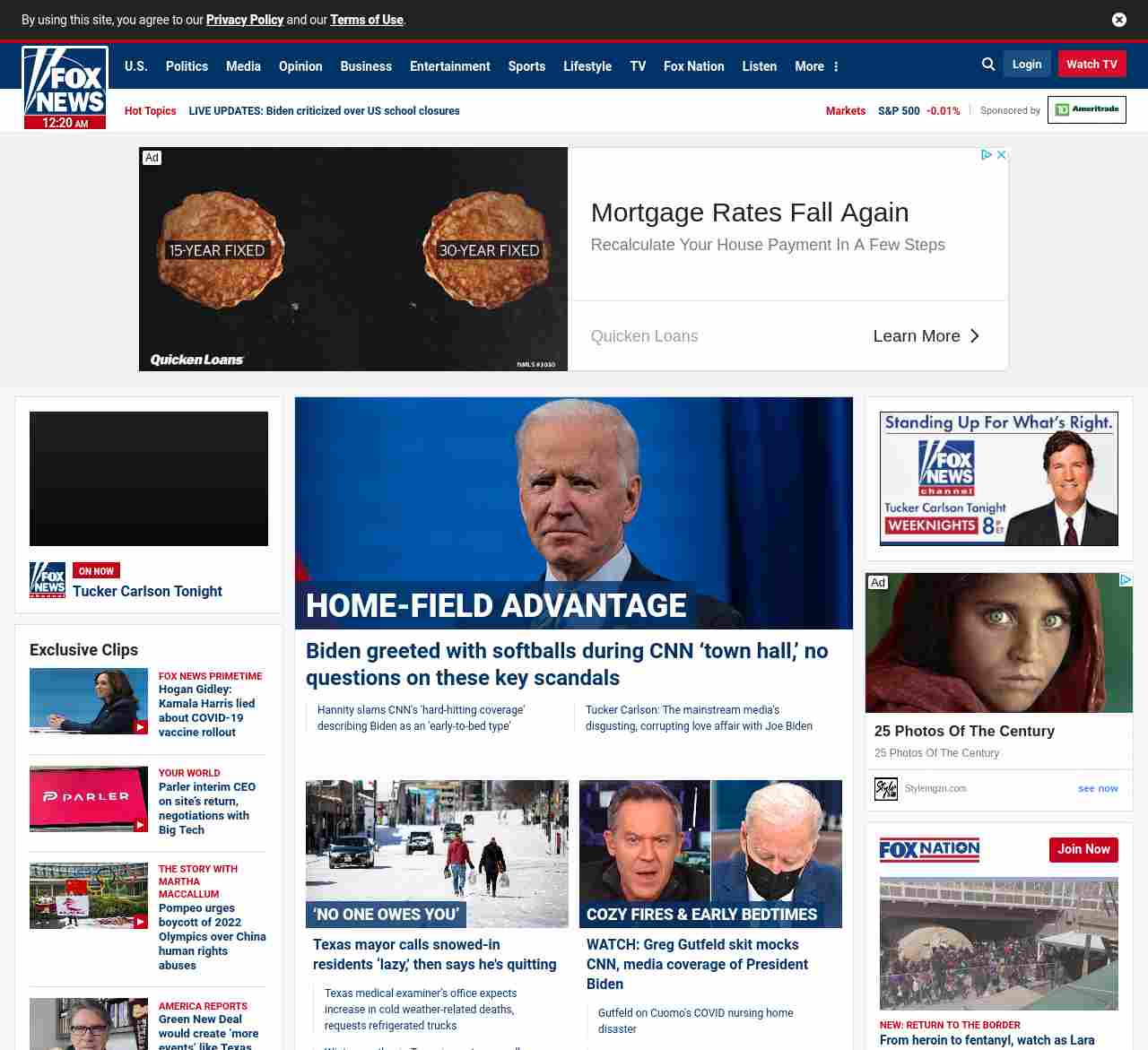Click the AdChoices icon on mortgage ad
Image resolution: width=1148 pixels, height=1050 pixels.
[986, 155]
